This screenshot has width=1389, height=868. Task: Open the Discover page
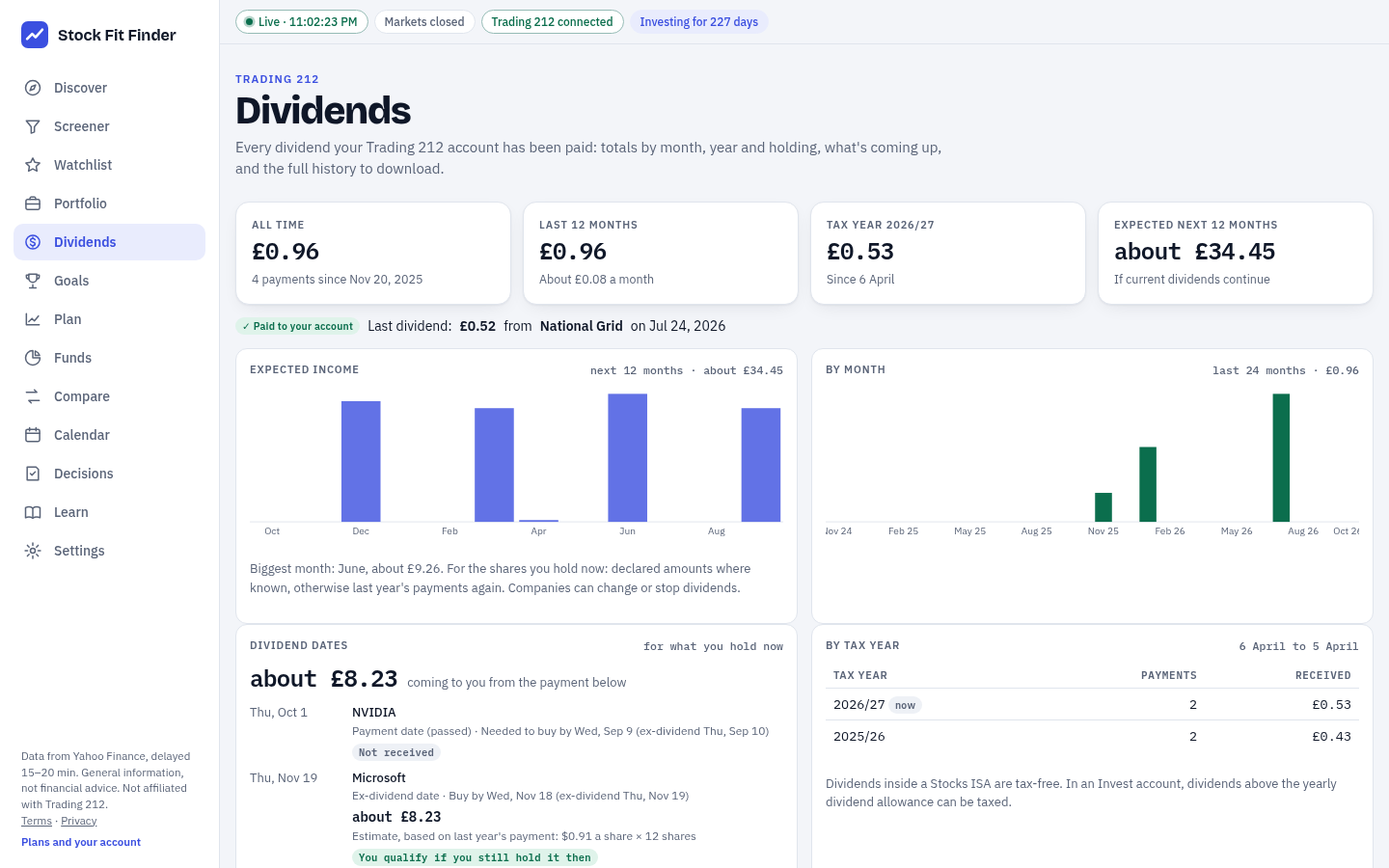click(x=109, y=88)
